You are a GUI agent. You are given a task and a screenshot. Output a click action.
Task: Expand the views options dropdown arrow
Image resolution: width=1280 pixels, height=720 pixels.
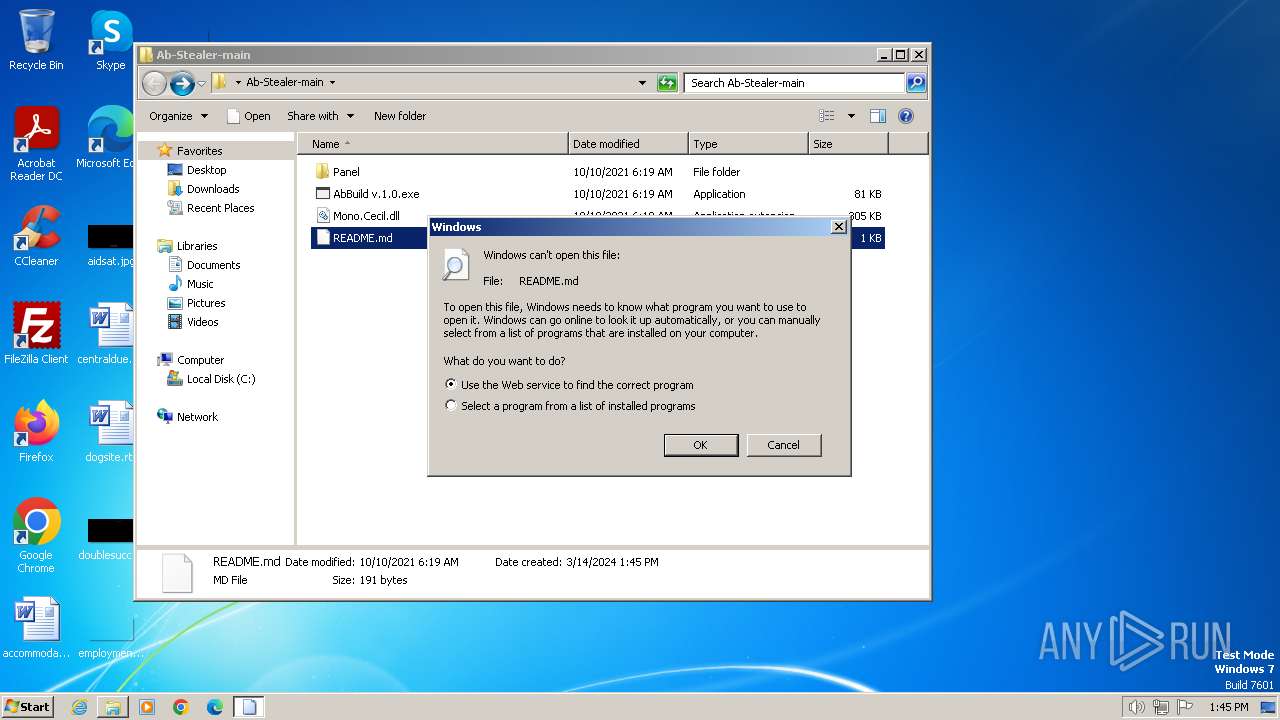851,116
